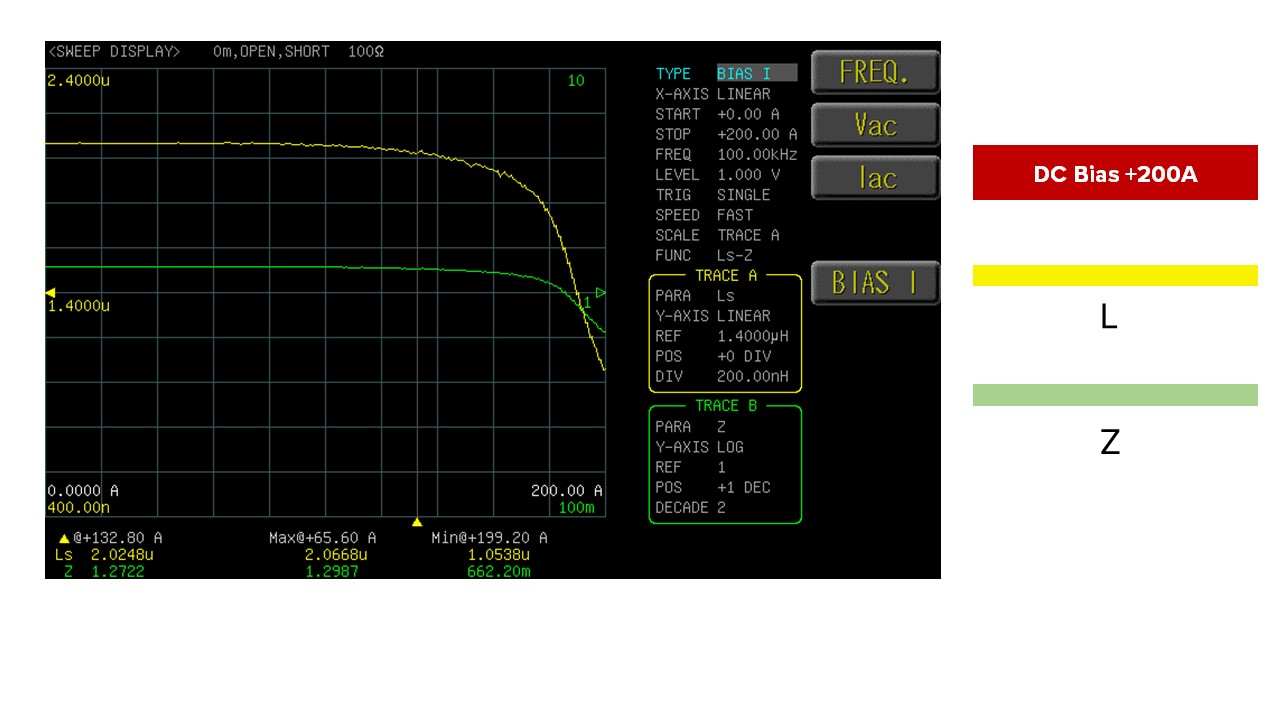Click the Min@+199.20 A readout

[x=490, y=538]
